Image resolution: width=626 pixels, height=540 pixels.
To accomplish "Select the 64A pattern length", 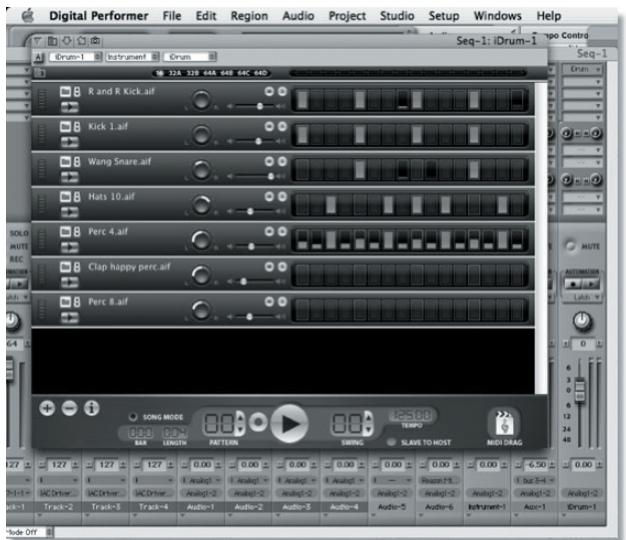I will [210, 73].
